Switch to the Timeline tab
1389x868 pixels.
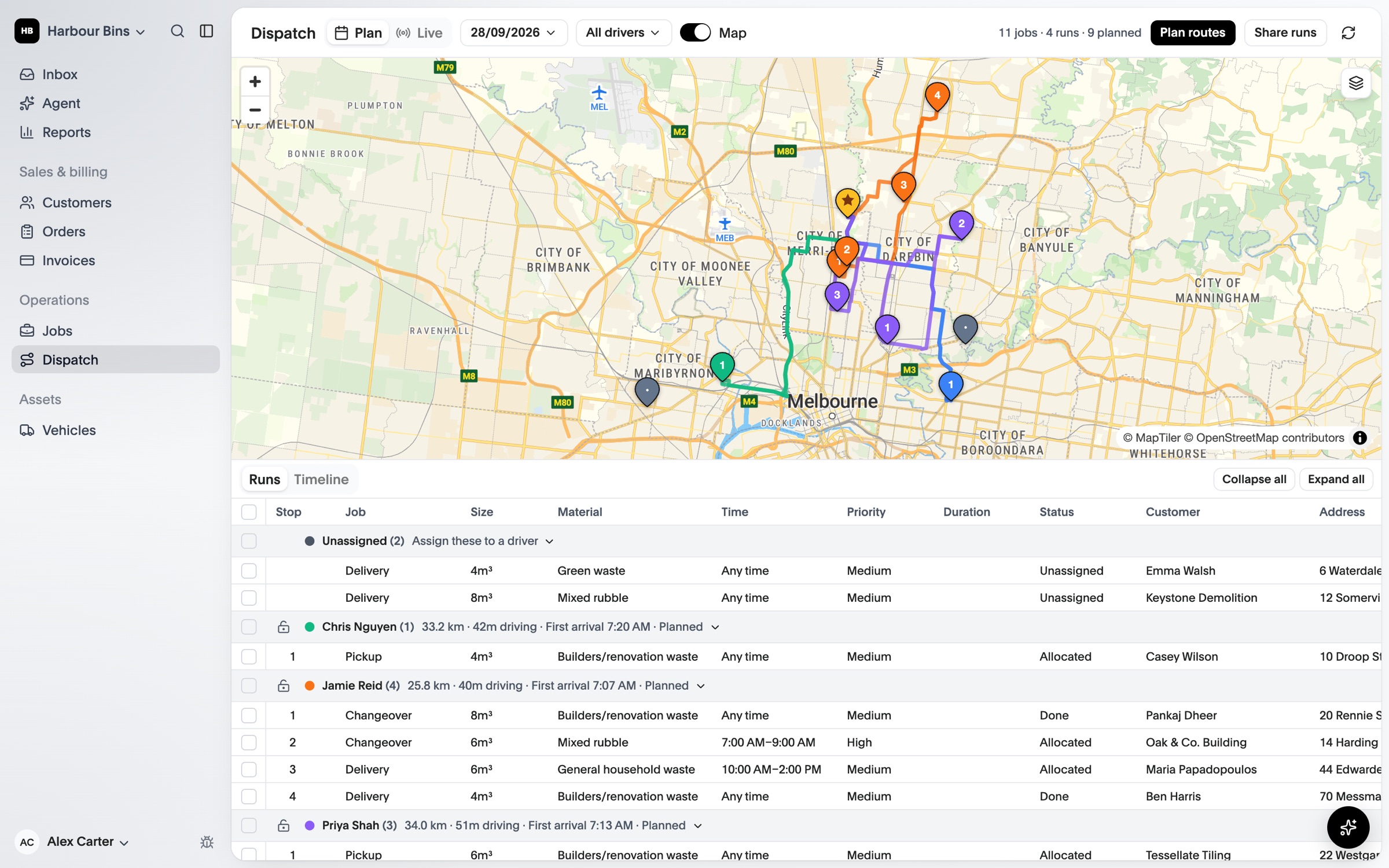[321, 480]
